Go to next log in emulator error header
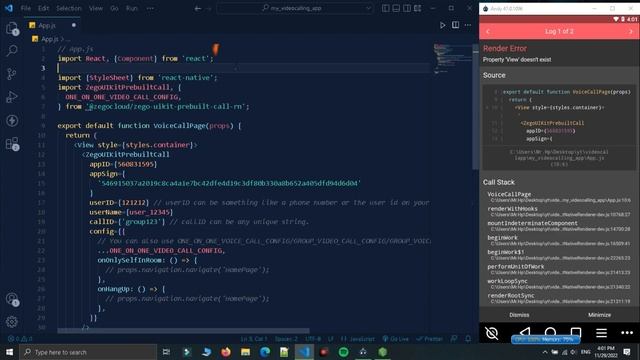 pyautogui.click(x=631, y=31)
